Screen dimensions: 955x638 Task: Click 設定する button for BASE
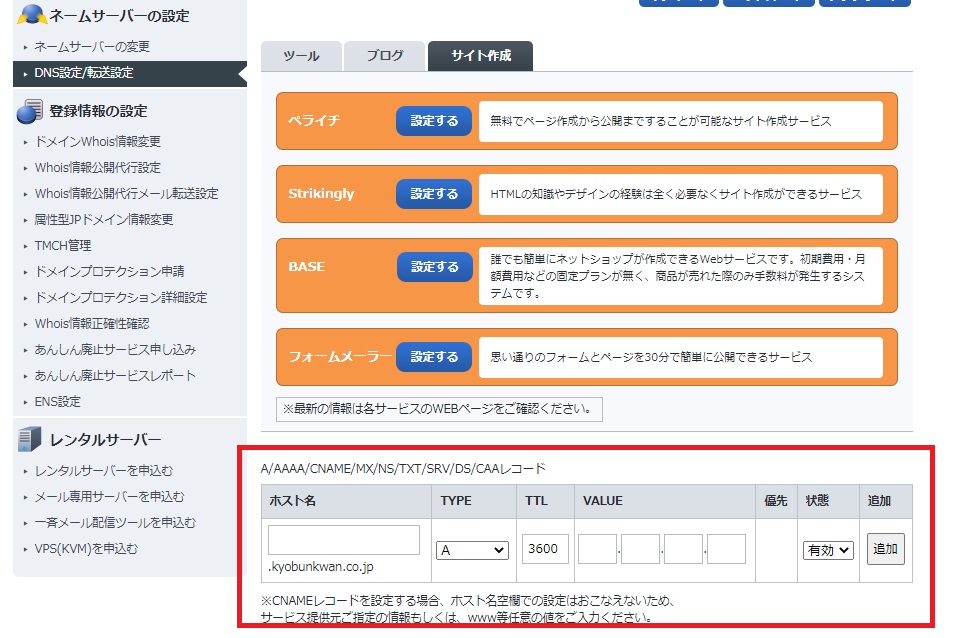[x=434, y=267]
